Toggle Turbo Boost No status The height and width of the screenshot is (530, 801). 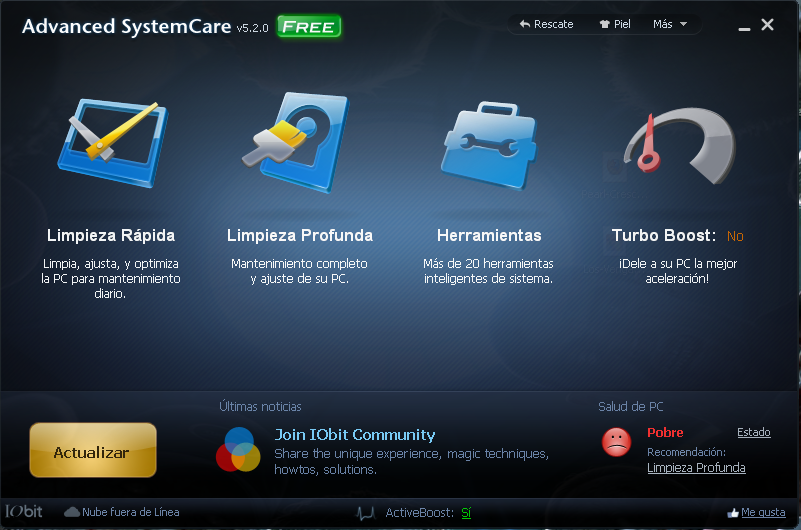point(735,236)
